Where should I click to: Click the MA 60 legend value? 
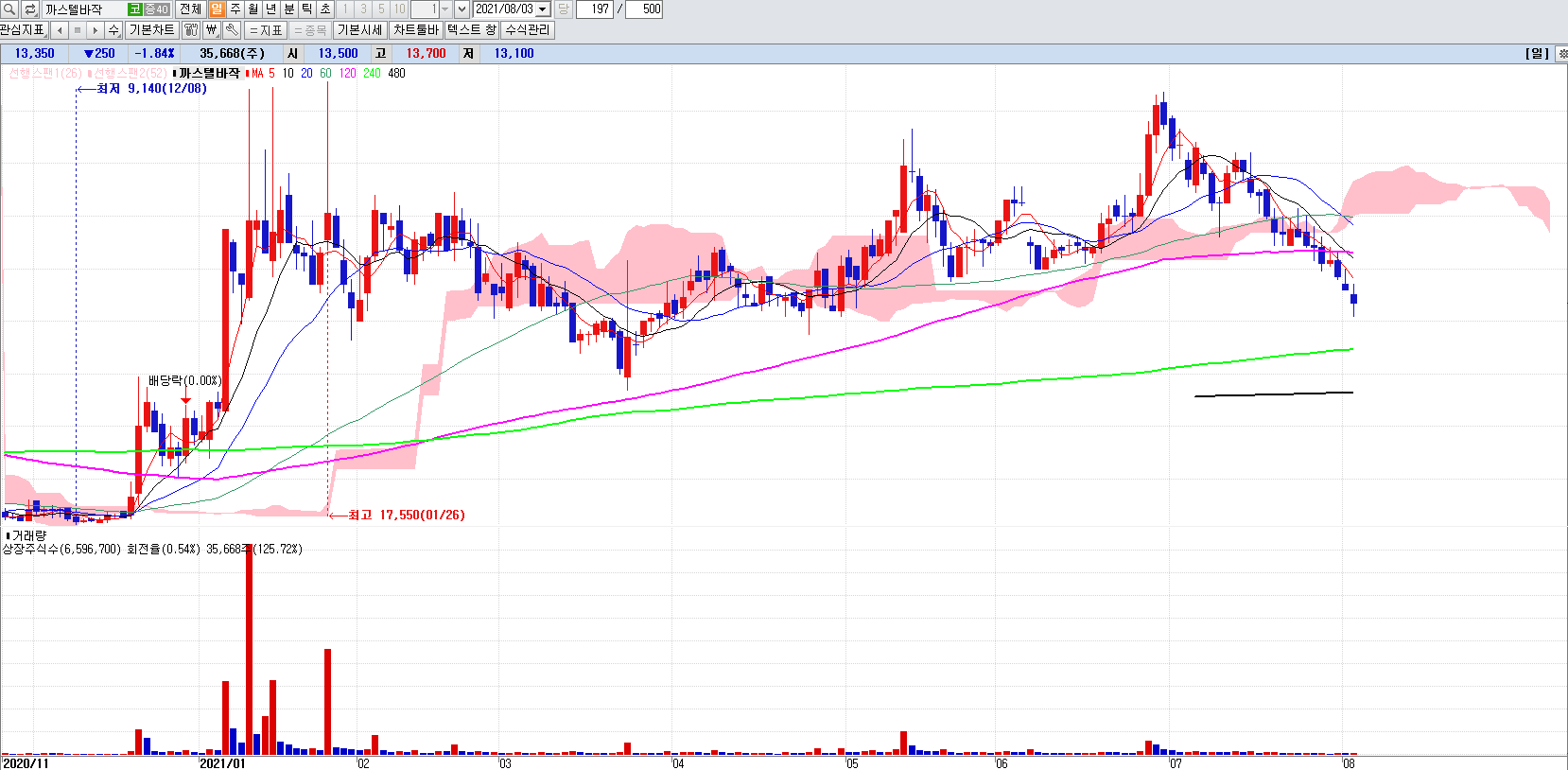click(x=325, y=74)
